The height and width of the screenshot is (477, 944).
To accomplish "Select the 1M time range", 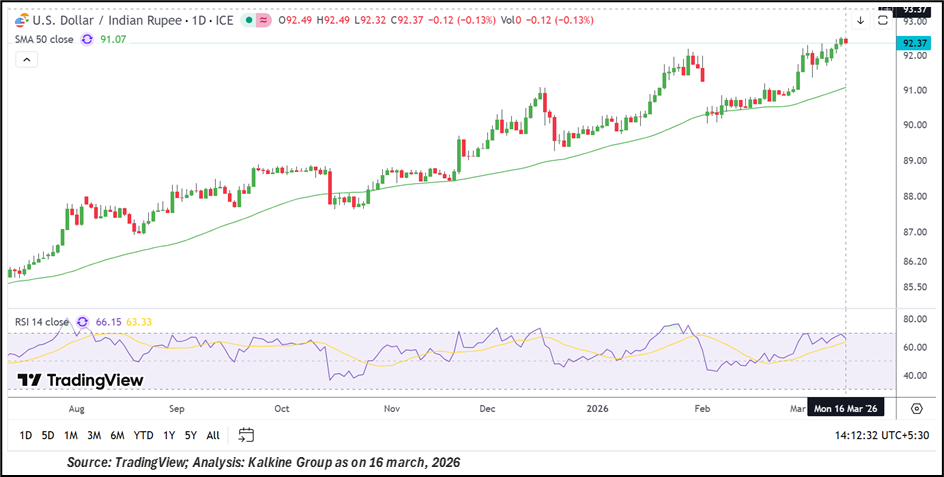I will point(71,435).
